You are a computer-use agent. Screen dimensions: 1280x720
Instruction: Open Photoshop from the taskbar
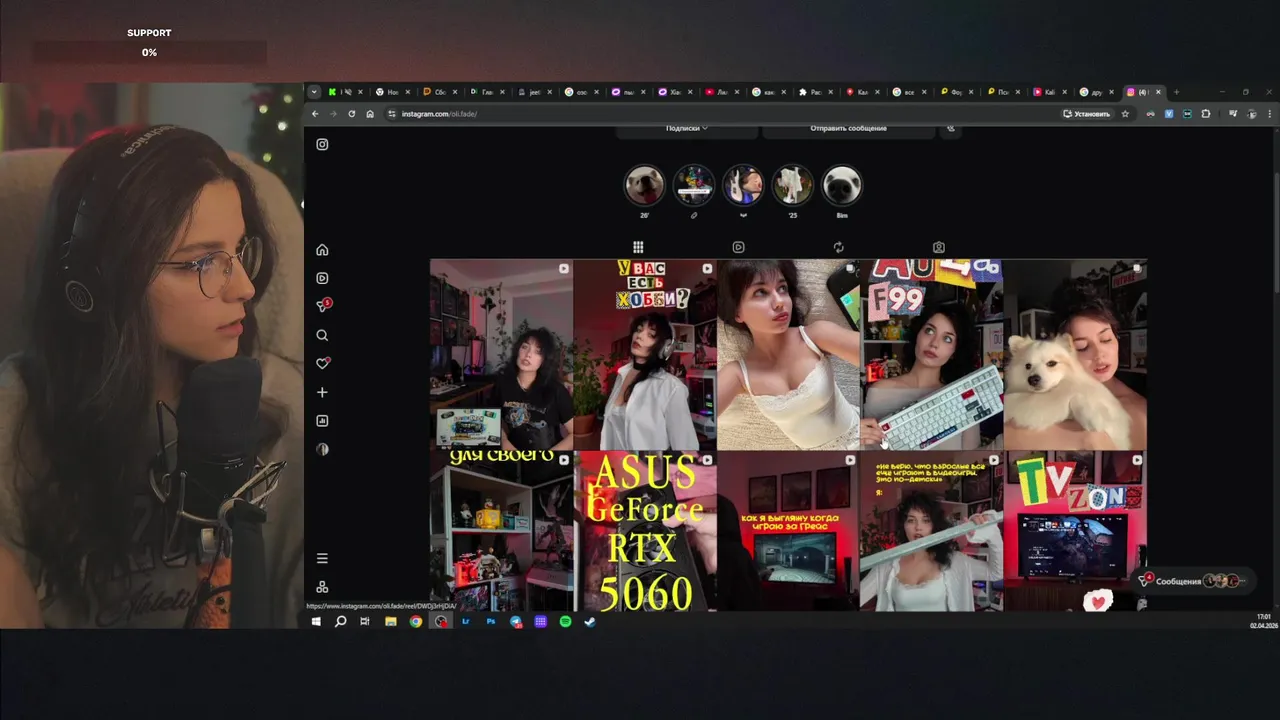click(x=491, y=621)
